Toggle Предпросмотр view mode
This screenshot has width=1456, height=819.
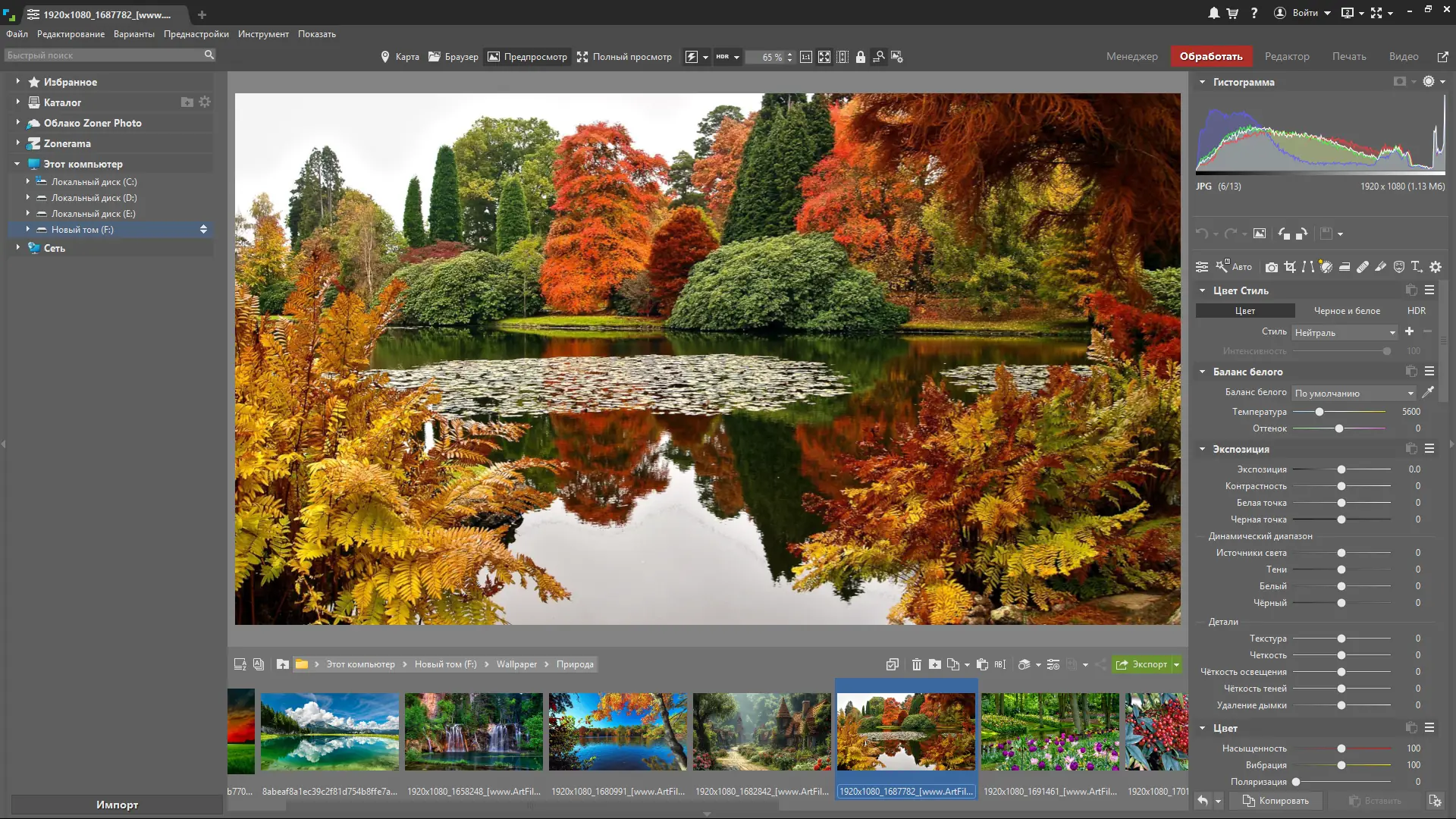click(527, 56)
